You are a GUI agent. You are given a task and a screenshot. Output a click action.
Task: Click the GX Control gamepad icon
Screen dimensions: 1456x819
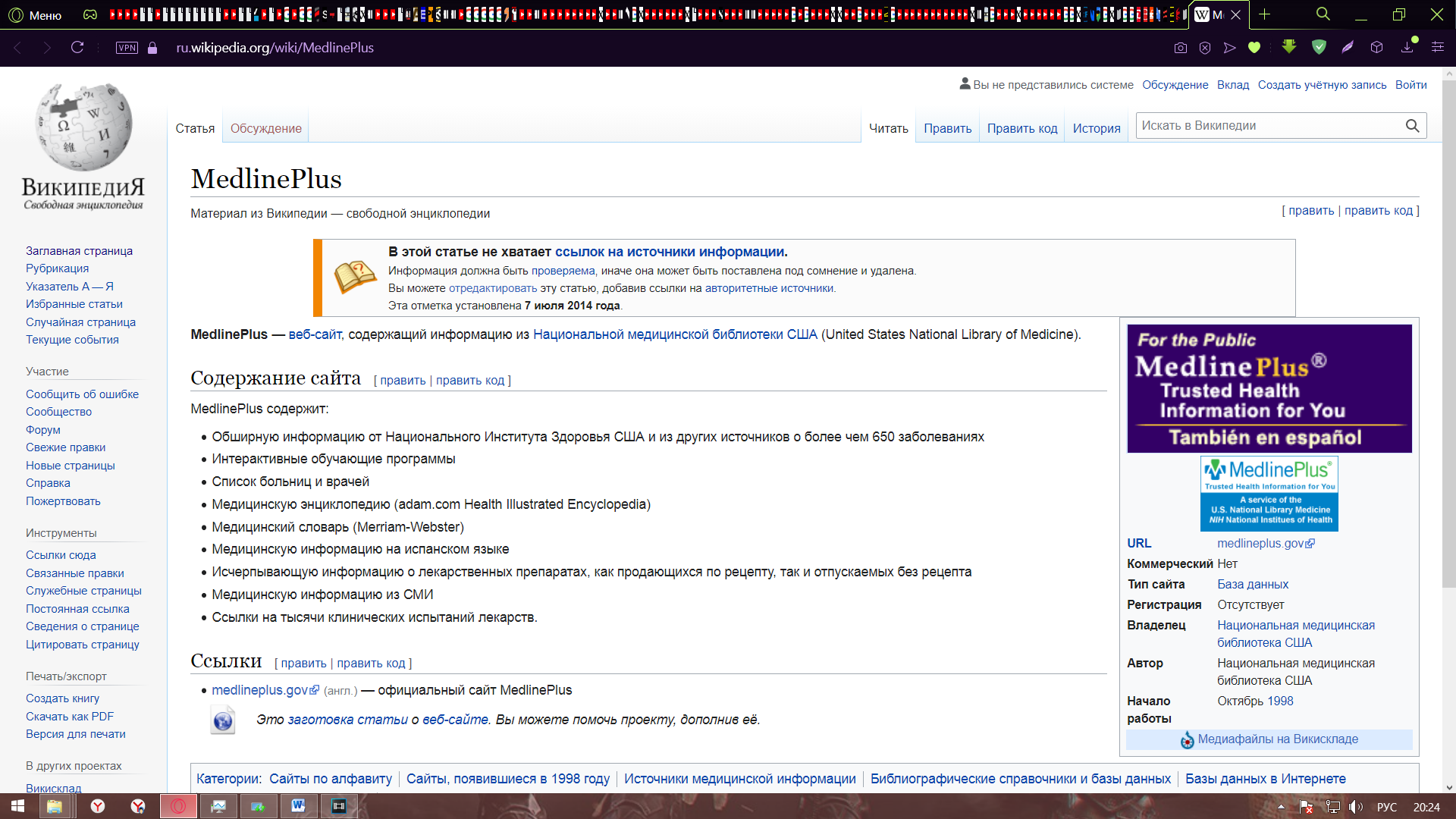[90, 15]
